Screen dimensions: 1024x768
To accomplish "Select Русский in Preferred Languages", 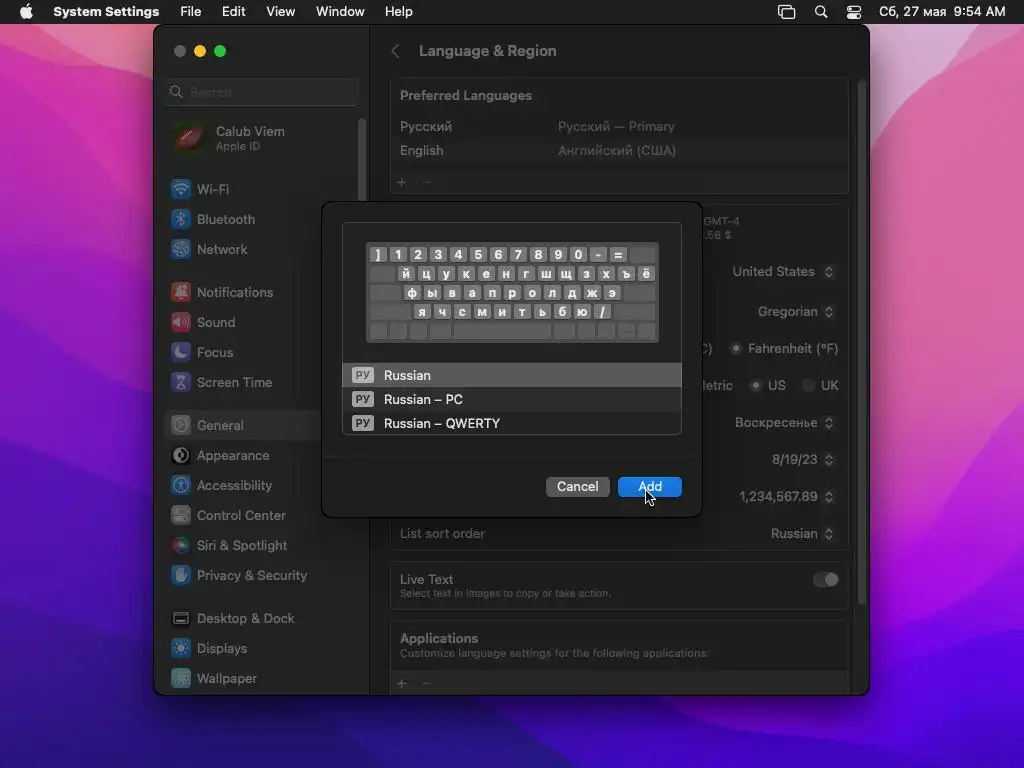I will tap(619, 126).
